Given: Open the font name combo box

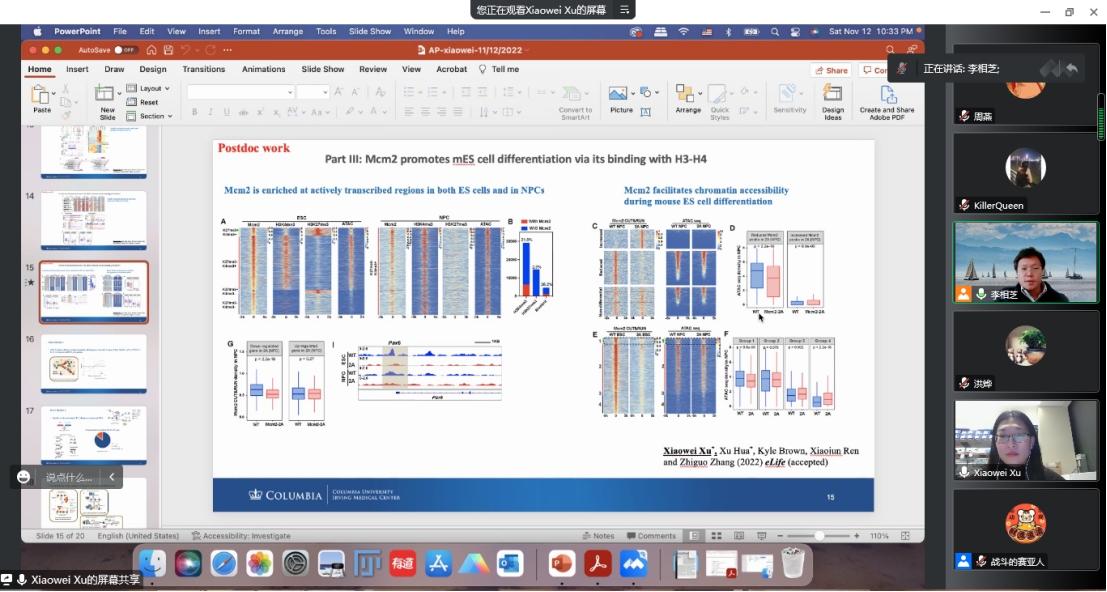Looking at the screenshot, I should (240, 92).
